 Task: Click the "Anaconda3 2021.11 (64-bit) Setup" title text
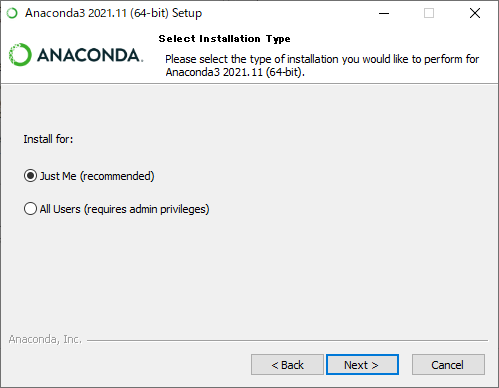(114, 13)
